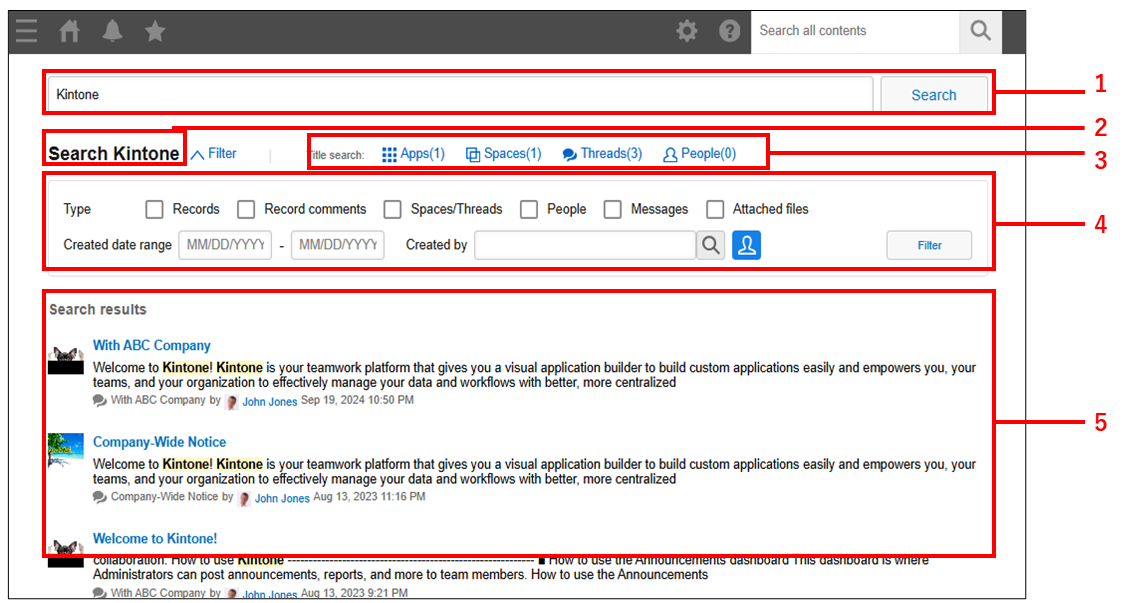
Task: Open the hamburger menu
Action: point(26,30)
